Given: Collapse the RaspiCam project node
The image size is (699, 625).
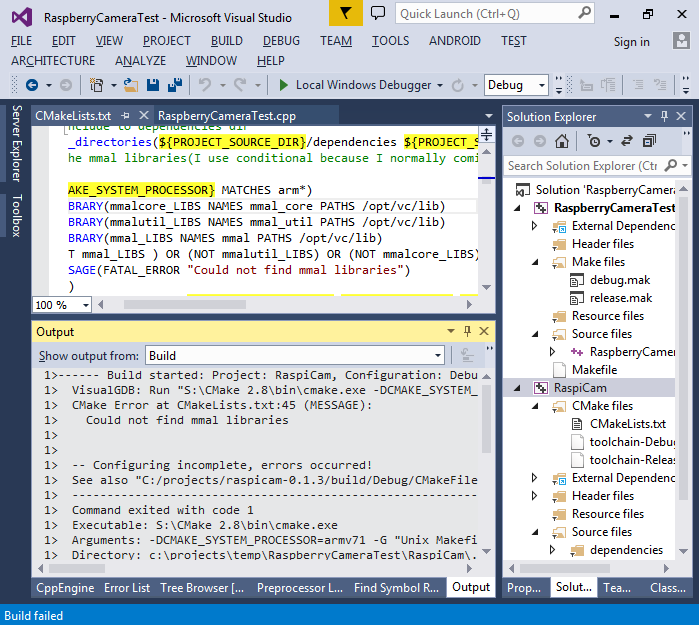Looking at the screenshot, I should click(518, 388).
